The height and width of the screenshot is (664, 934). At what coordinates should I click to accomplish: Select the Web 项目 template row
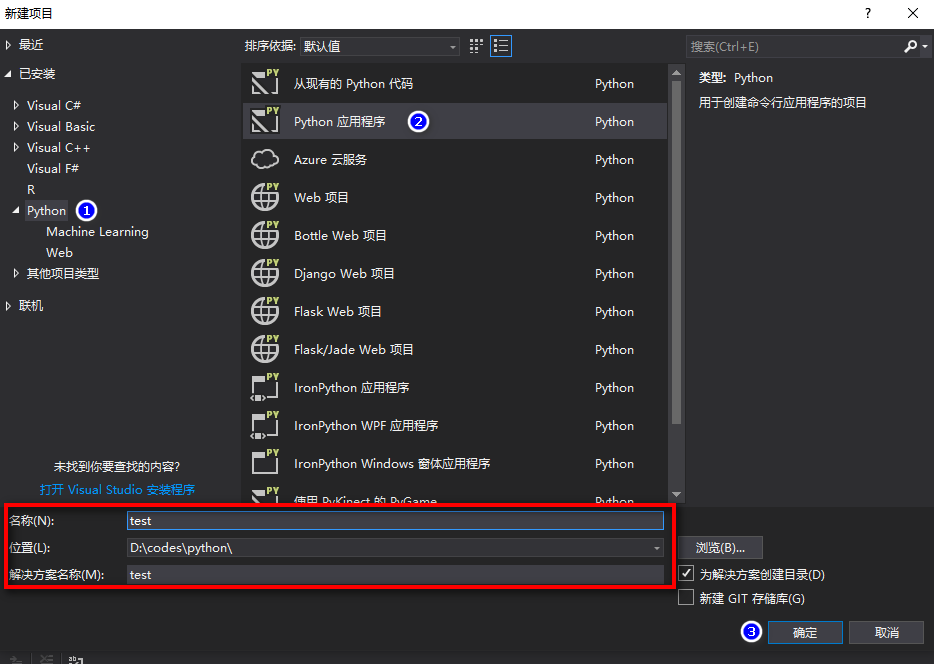point(454,197)
